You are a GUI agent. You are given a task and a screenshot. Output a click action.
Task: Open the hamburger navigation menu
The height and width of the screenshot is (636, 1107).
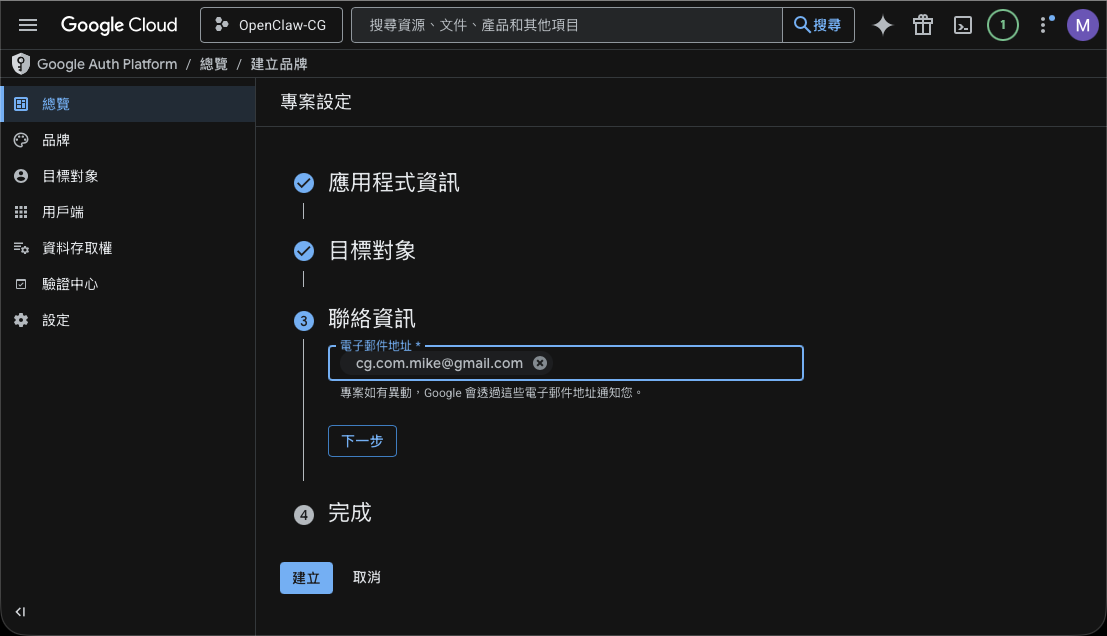pos(28,25)
